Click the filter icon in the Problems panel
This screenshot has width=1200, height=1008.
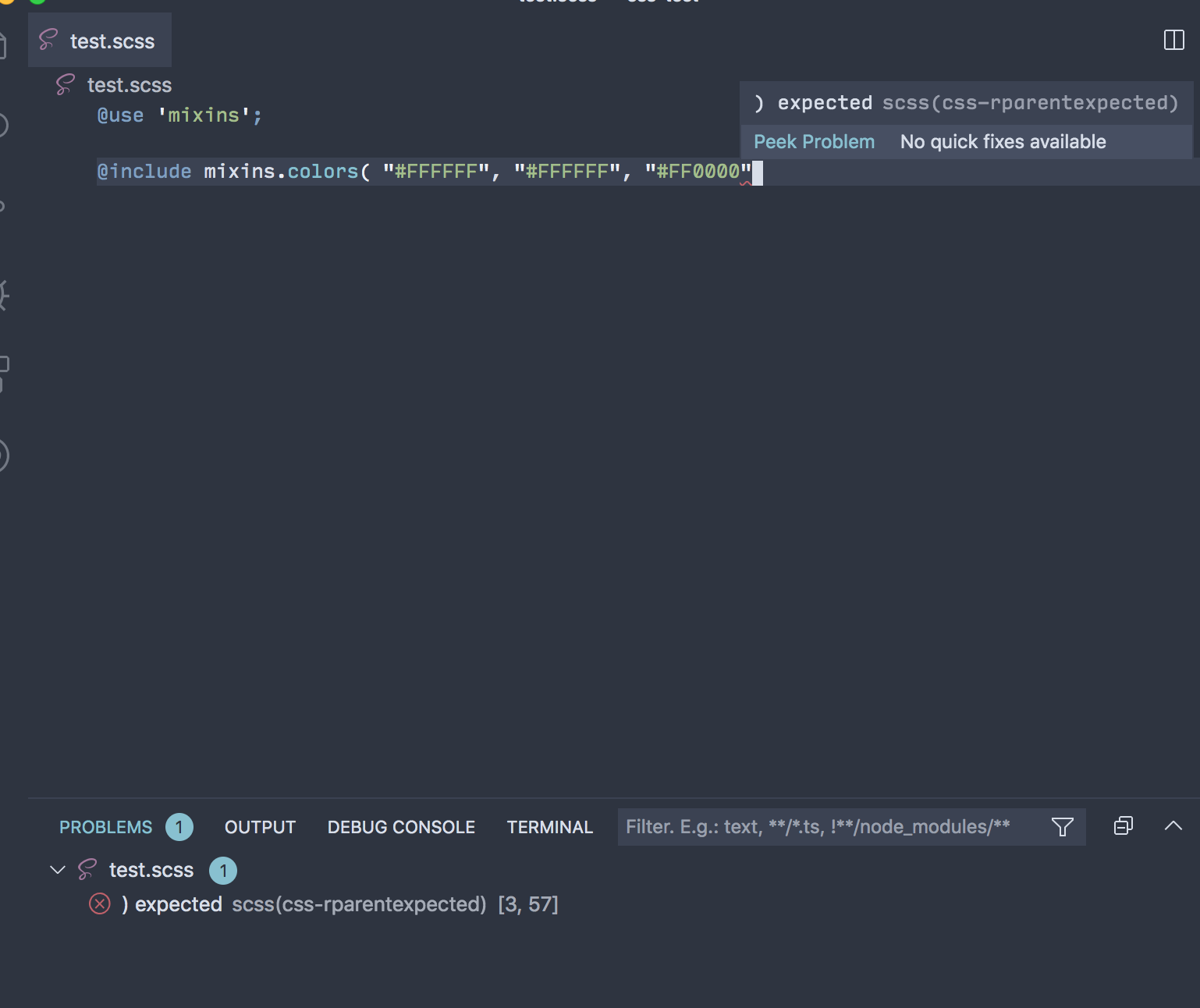click(x=1063, y=826)
